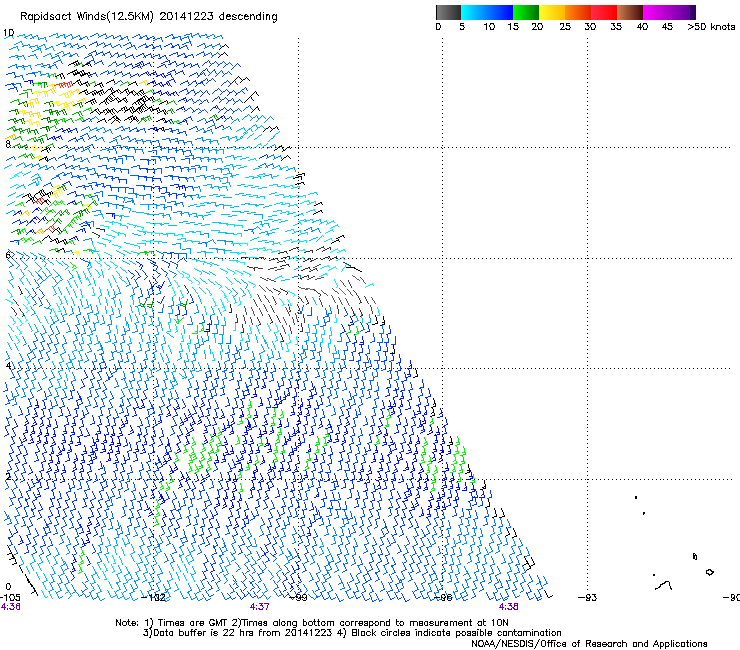
Task: Click the 'Times are GMT' note line
Action: 311,623
